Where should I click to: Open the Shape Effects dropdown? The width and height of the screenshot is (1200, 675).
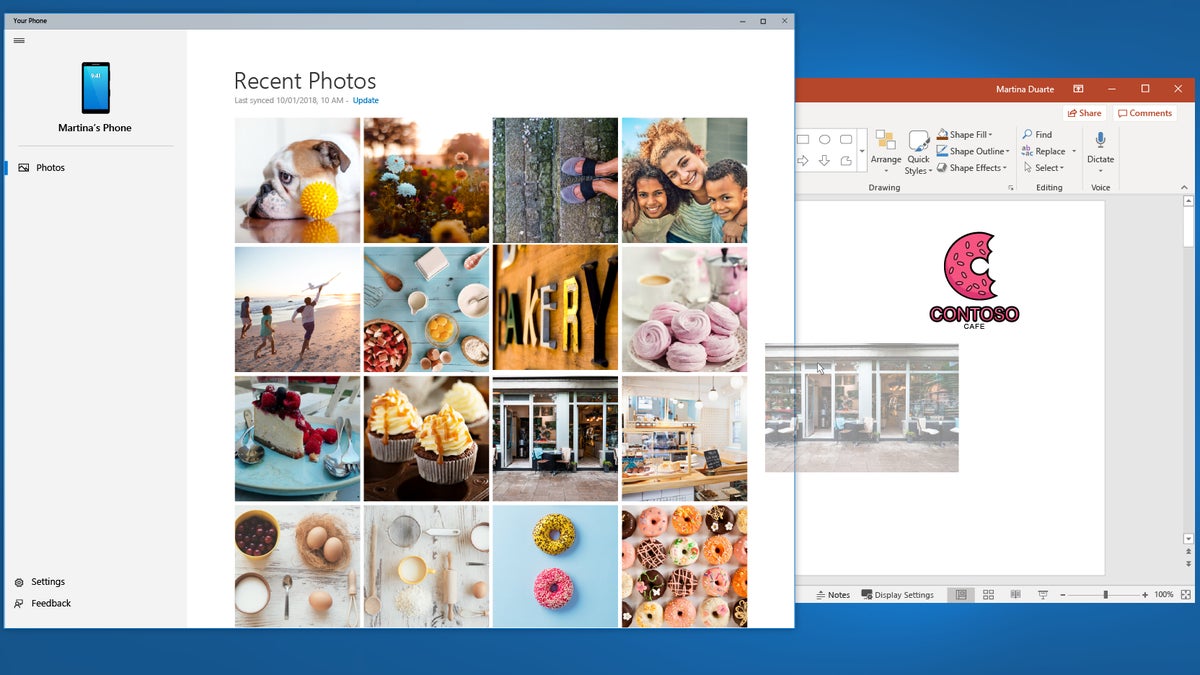tap(971, 168)
